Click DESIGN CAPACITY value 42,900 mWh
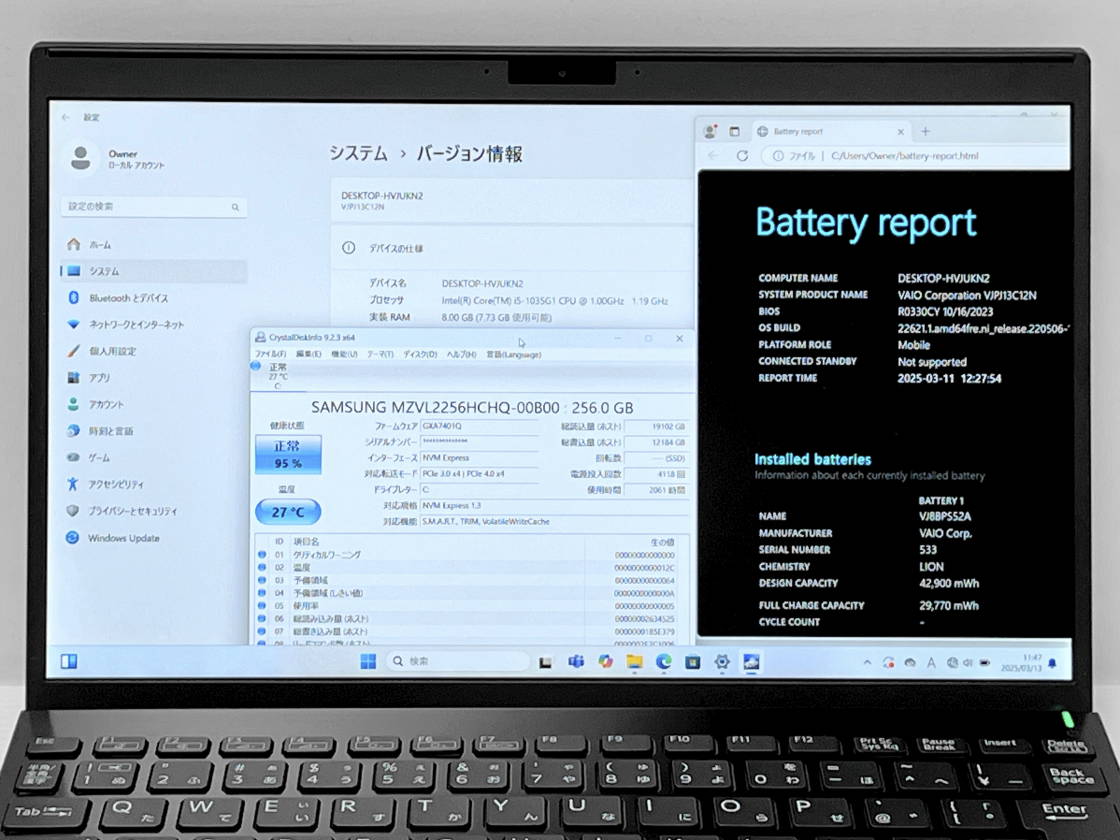Screen dimensions: 1120x840 click(x=949, y=584)
